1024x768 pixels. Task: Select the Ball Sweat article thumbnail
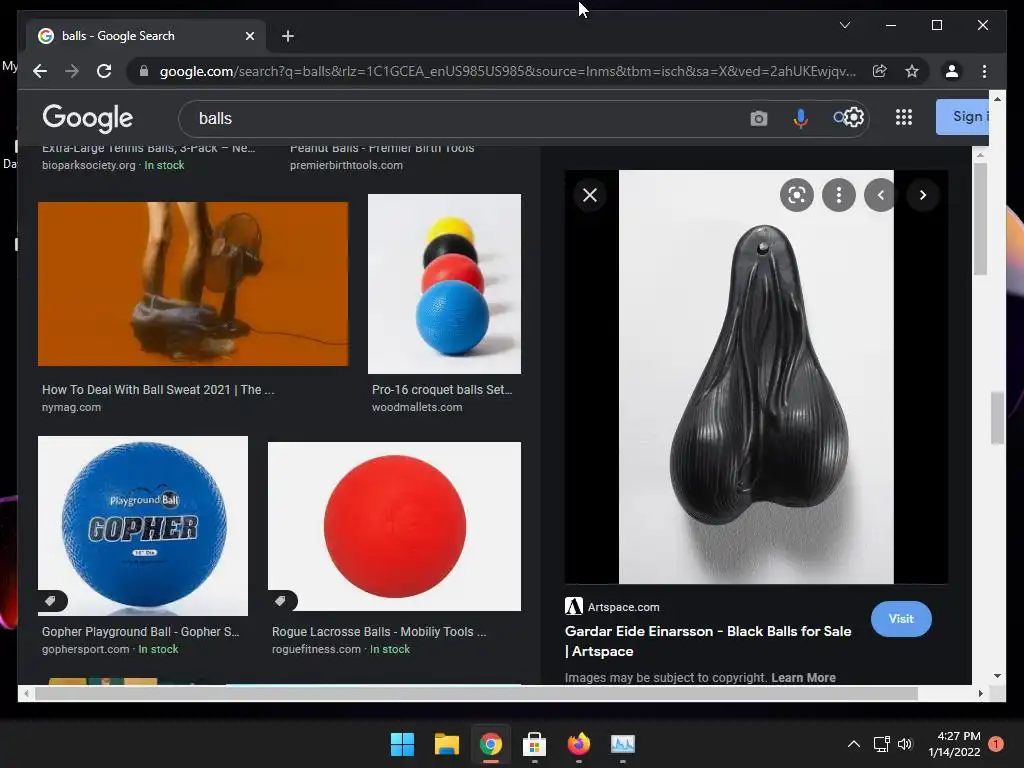point(193,284)
